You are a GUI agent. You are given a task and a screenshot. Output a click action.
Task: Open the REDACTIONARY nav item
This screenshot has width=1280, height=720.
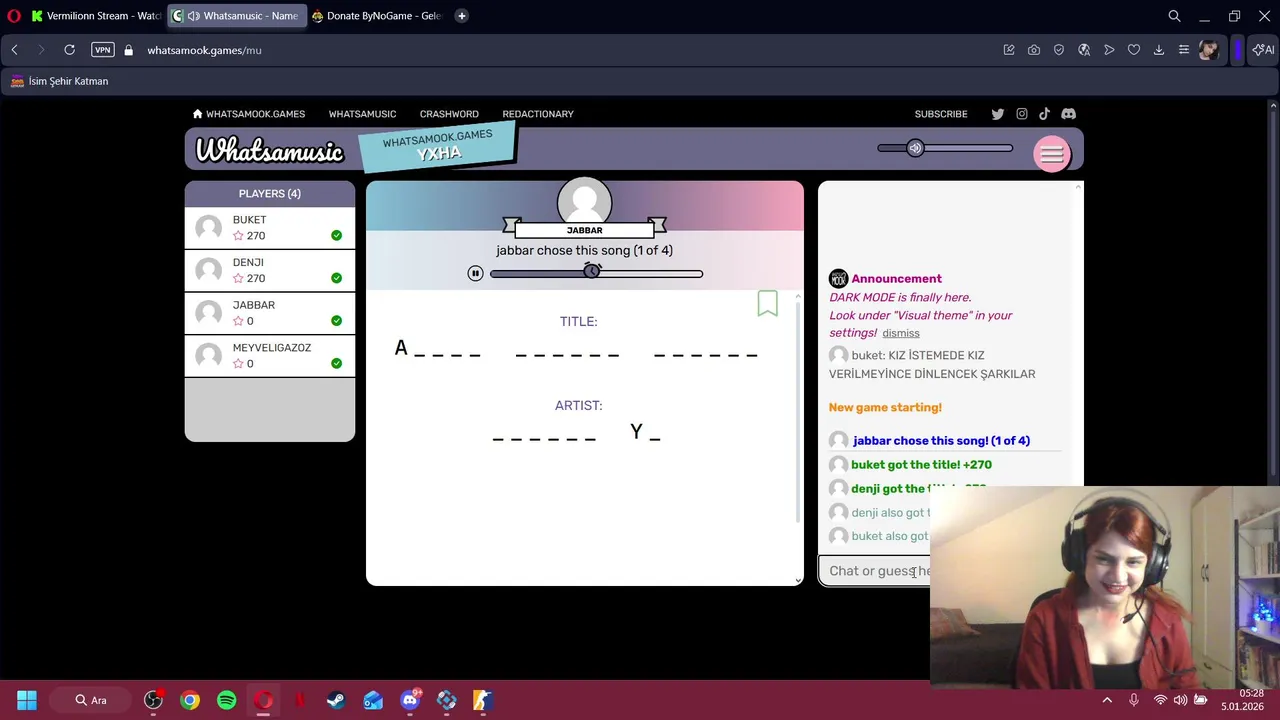click(538, 114)
